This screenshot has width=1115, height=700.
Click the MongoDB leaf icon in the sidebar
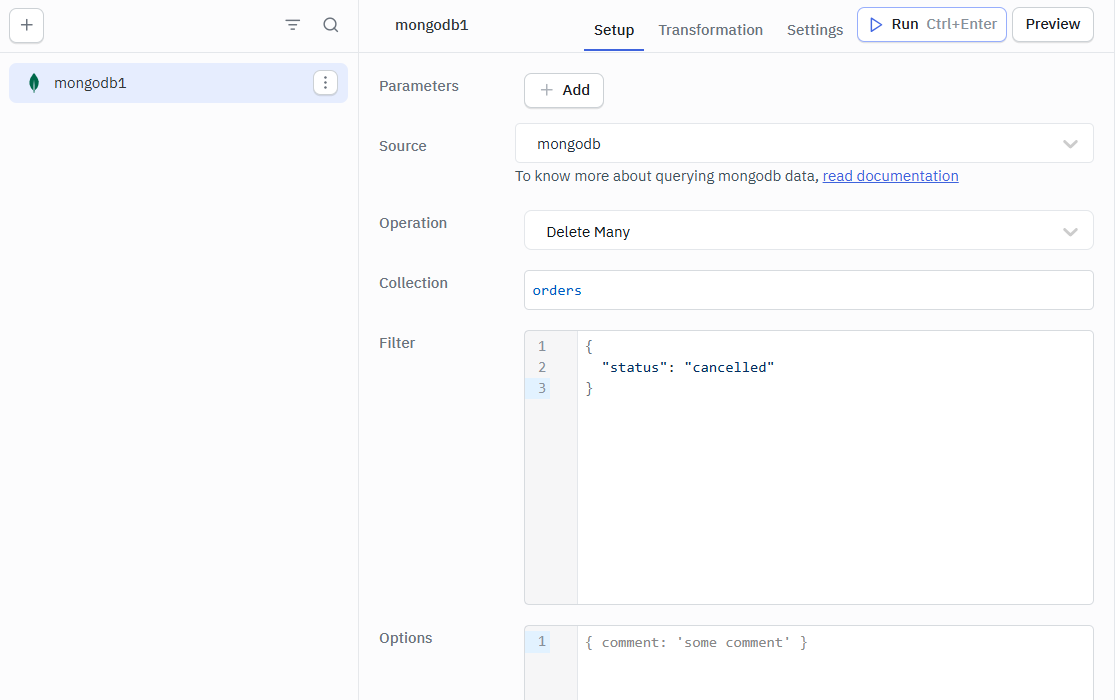34,83
